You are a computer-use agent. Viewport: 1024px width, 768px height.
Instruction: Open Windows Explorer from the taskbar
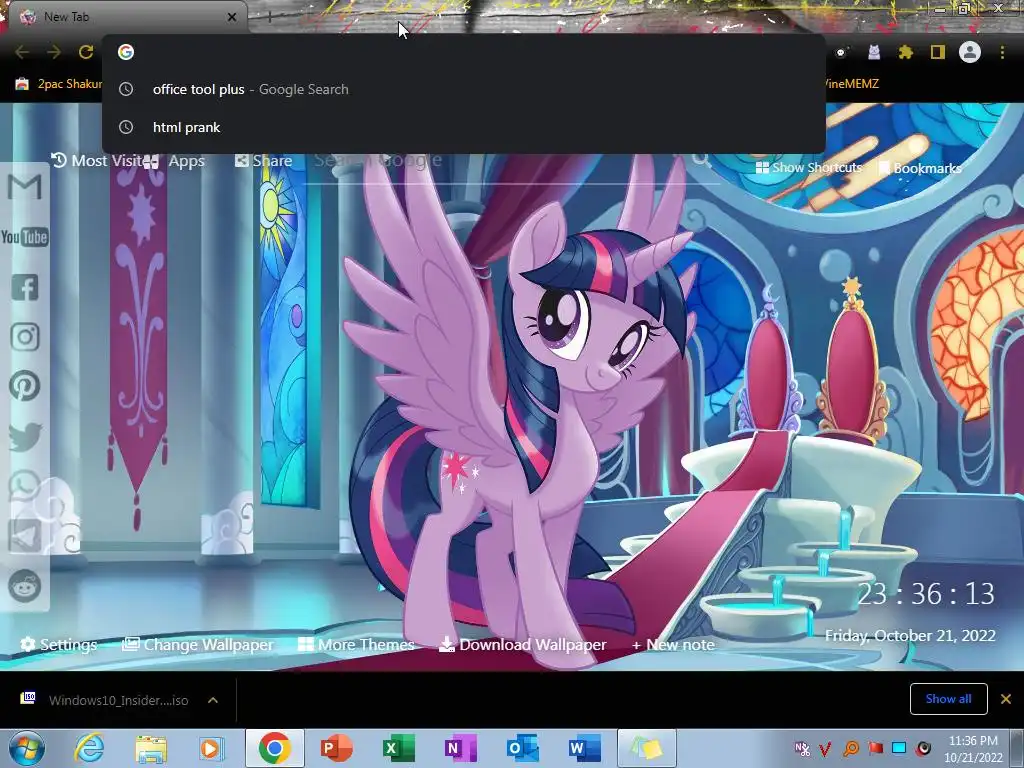point(151,748)
